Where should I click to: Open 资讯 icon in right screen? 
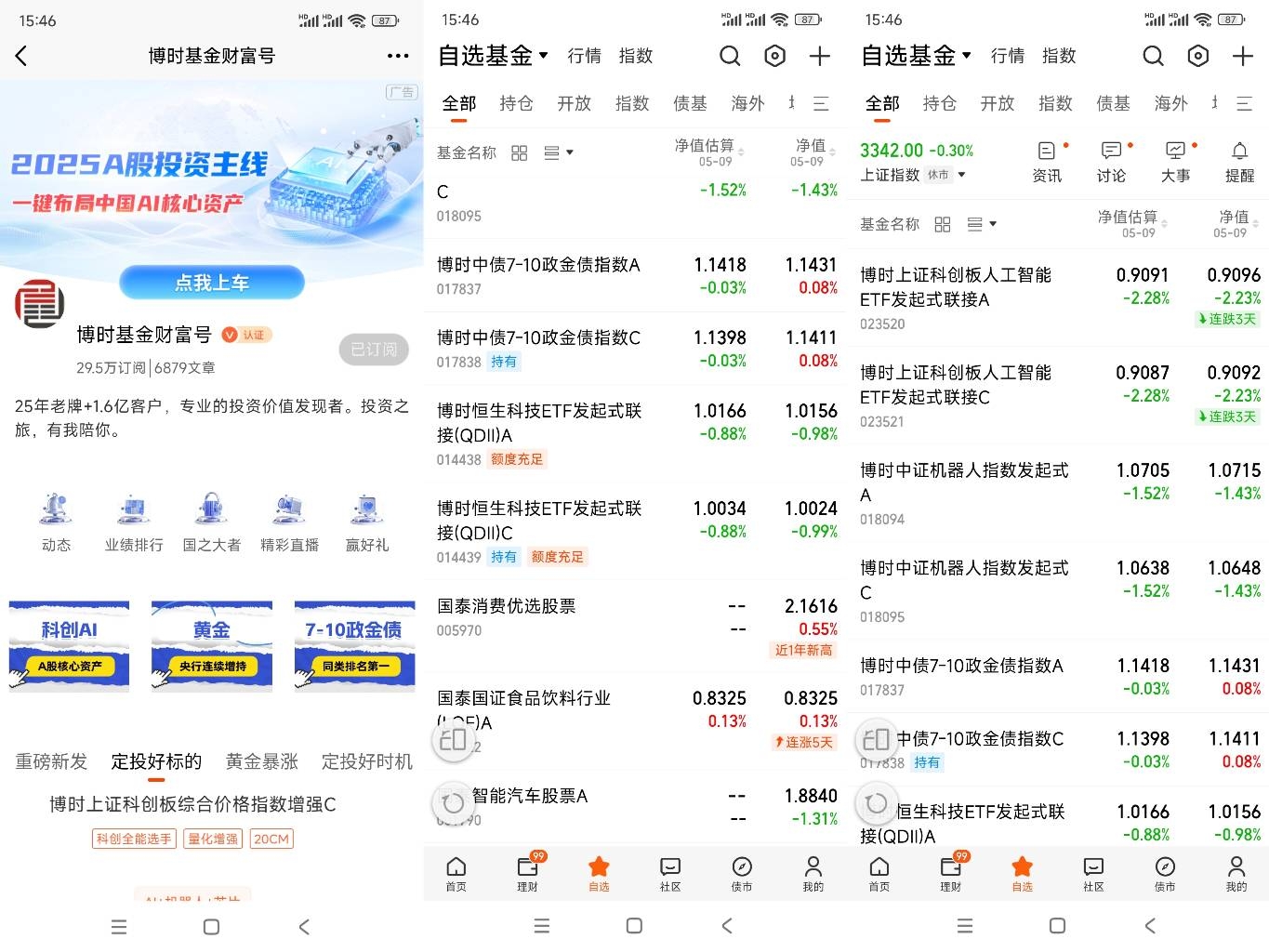tap(1047, 162)
